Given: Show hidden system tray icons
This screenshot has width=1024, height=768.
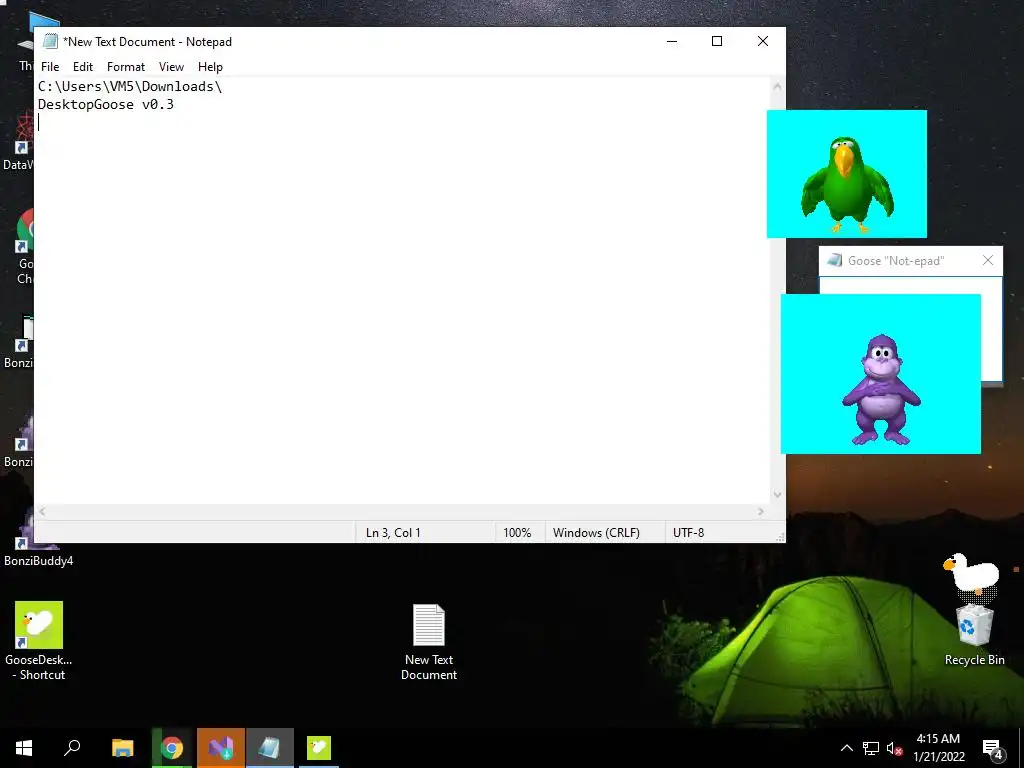Looking at the screenshot, I should (846, 748).
